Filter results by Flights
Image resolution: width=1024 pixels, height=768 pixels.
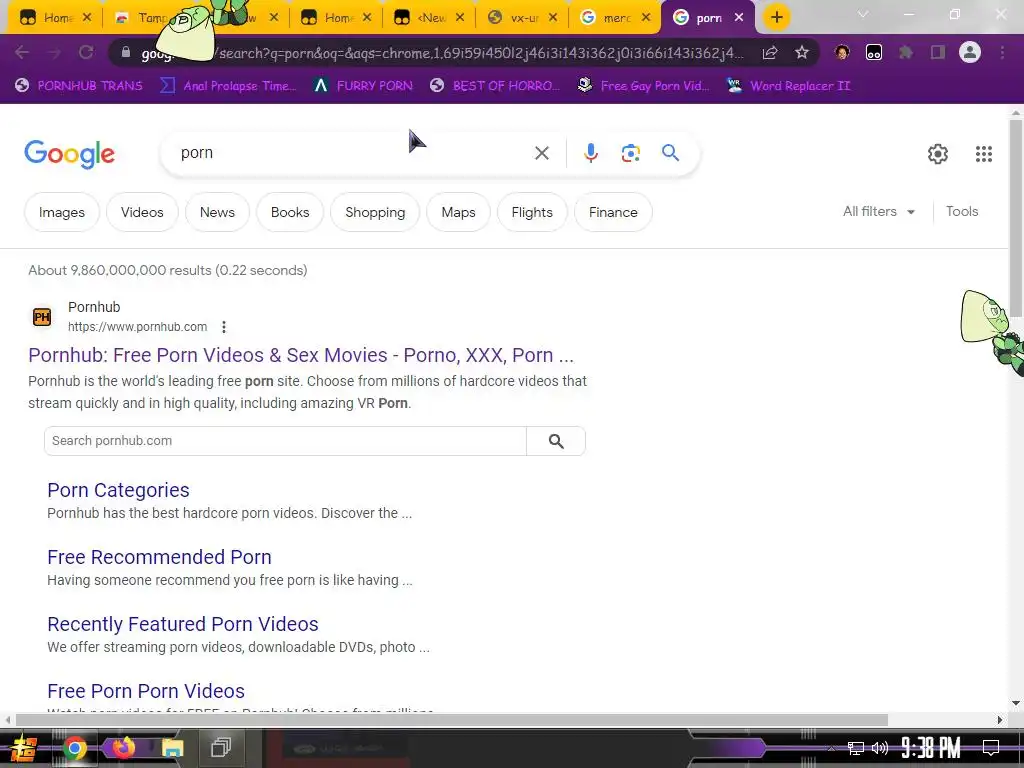(x=532, y=212)
